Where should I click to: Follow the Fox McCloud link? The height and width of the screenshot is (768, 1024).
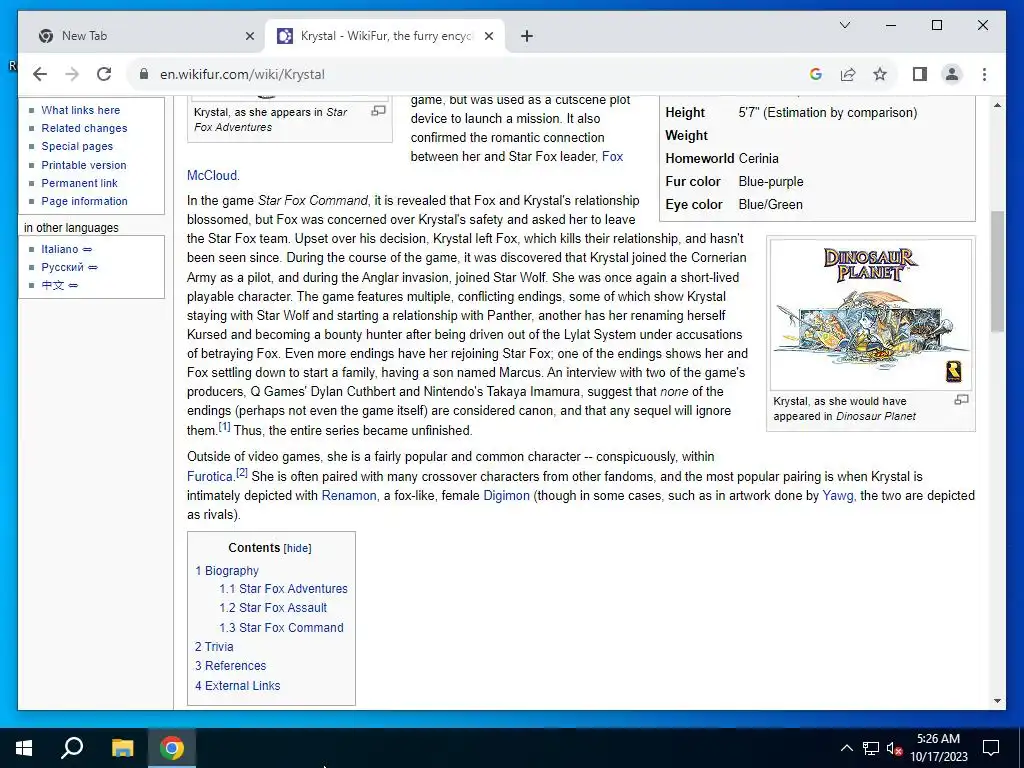click(x=613, y=157)
